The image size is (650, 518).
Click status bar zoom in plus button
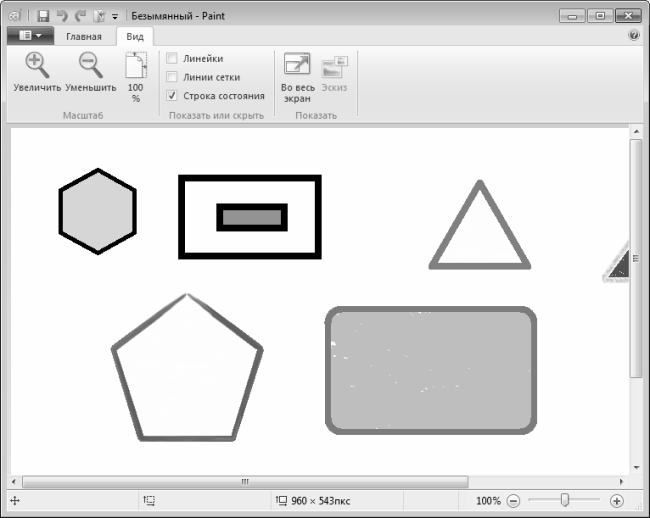tap(616, 501)
